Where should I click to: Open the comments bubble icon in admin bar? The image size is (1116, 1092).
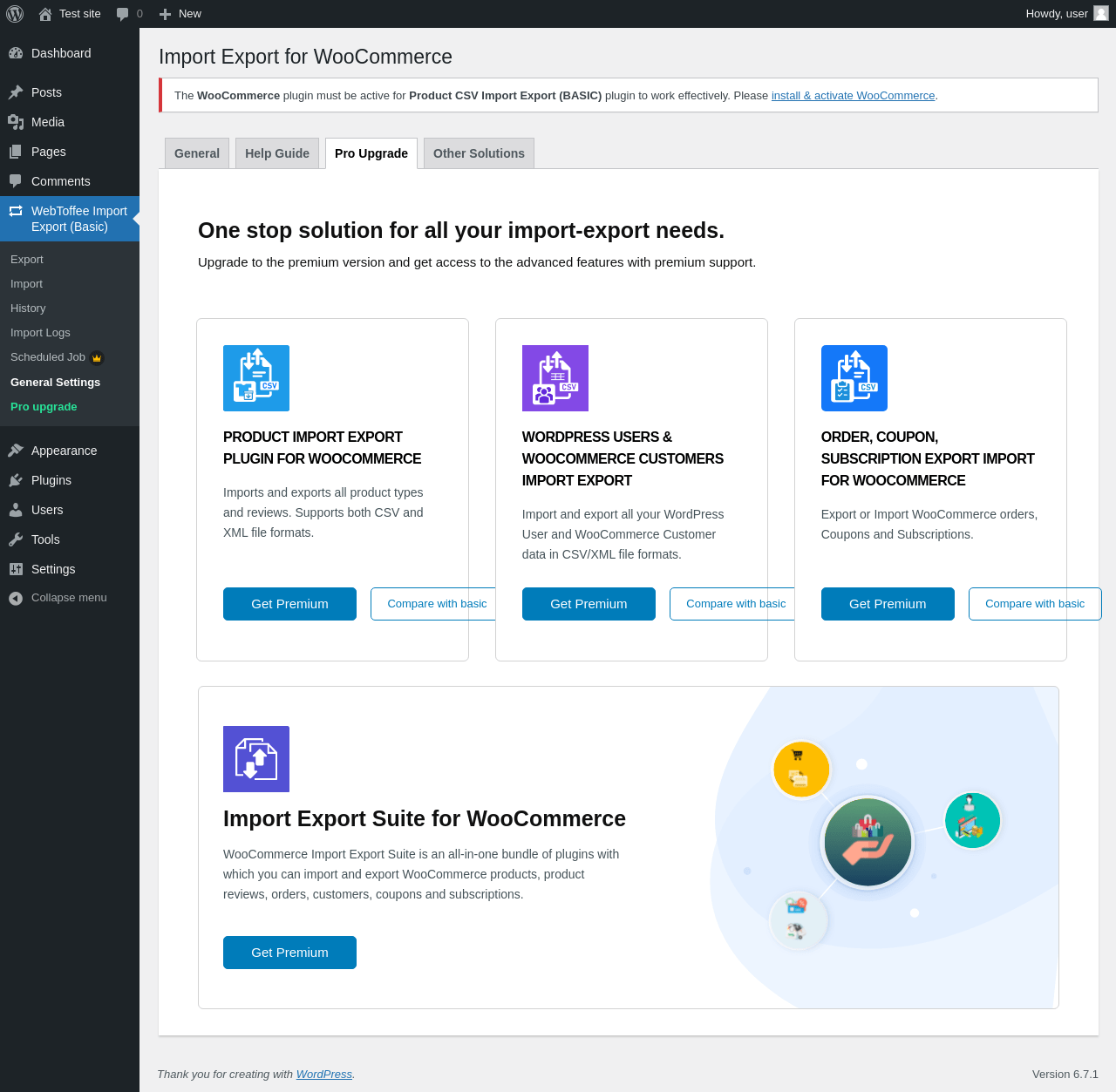tap(123, 14)
